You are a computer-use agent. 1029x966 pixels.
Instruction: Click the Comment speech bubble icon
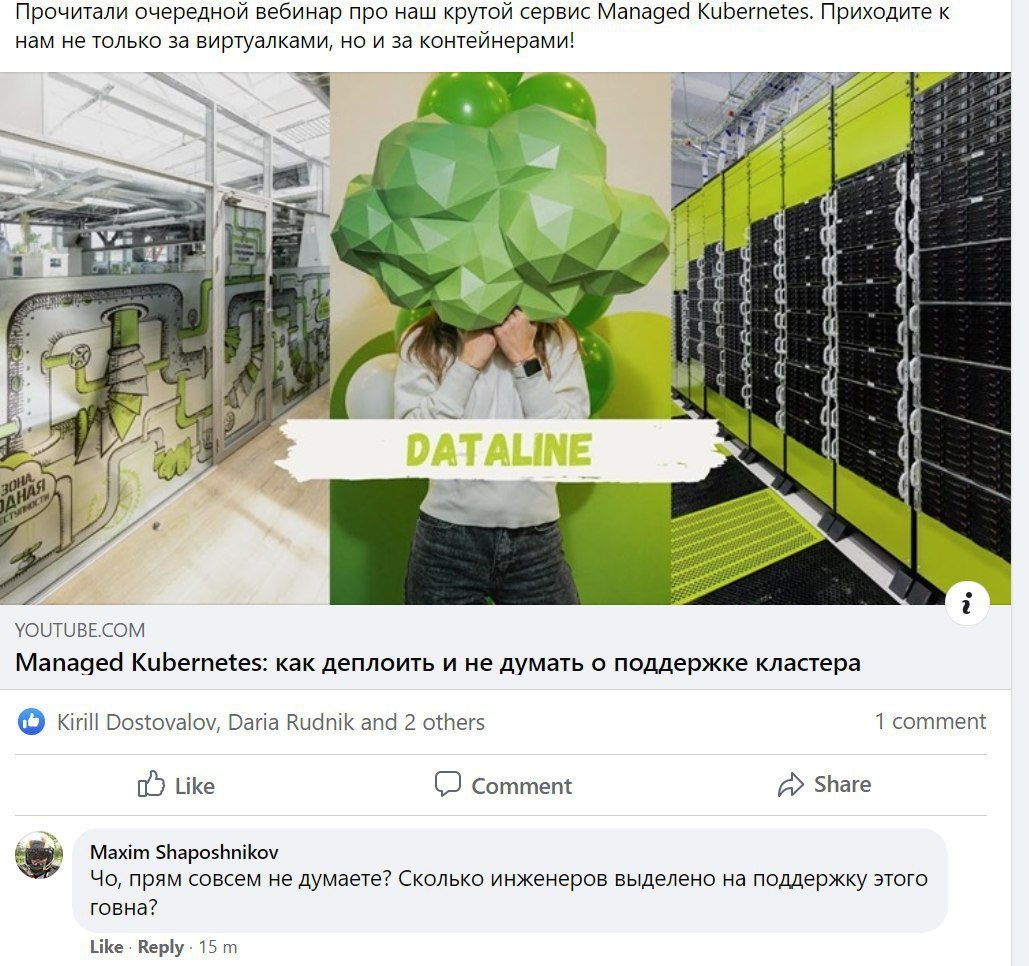(x=448, y=784)
